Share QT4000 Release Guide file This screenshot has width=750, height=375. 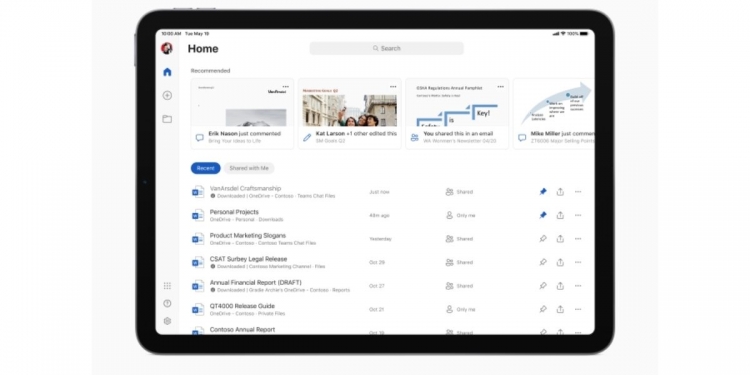pyautogui.click(x=560, y=309)
